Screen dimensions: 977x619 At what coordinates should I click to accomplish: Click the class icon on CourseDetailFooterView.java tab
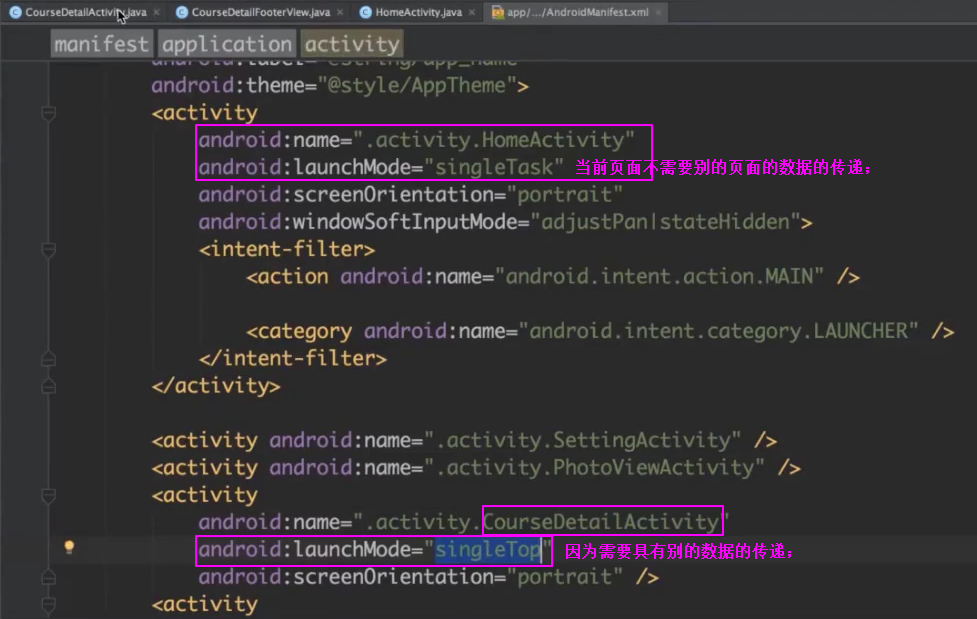181,12
